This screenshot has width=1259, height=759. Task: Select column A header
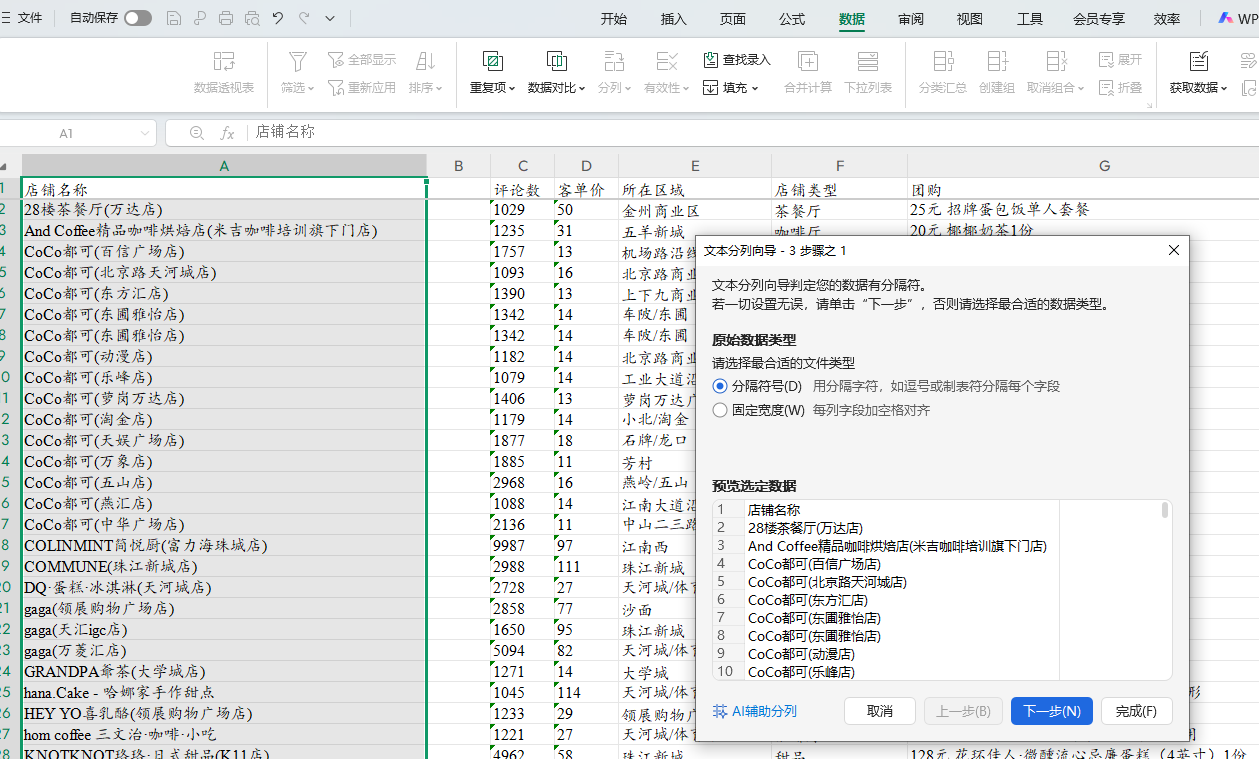click(x=224, y=166)
